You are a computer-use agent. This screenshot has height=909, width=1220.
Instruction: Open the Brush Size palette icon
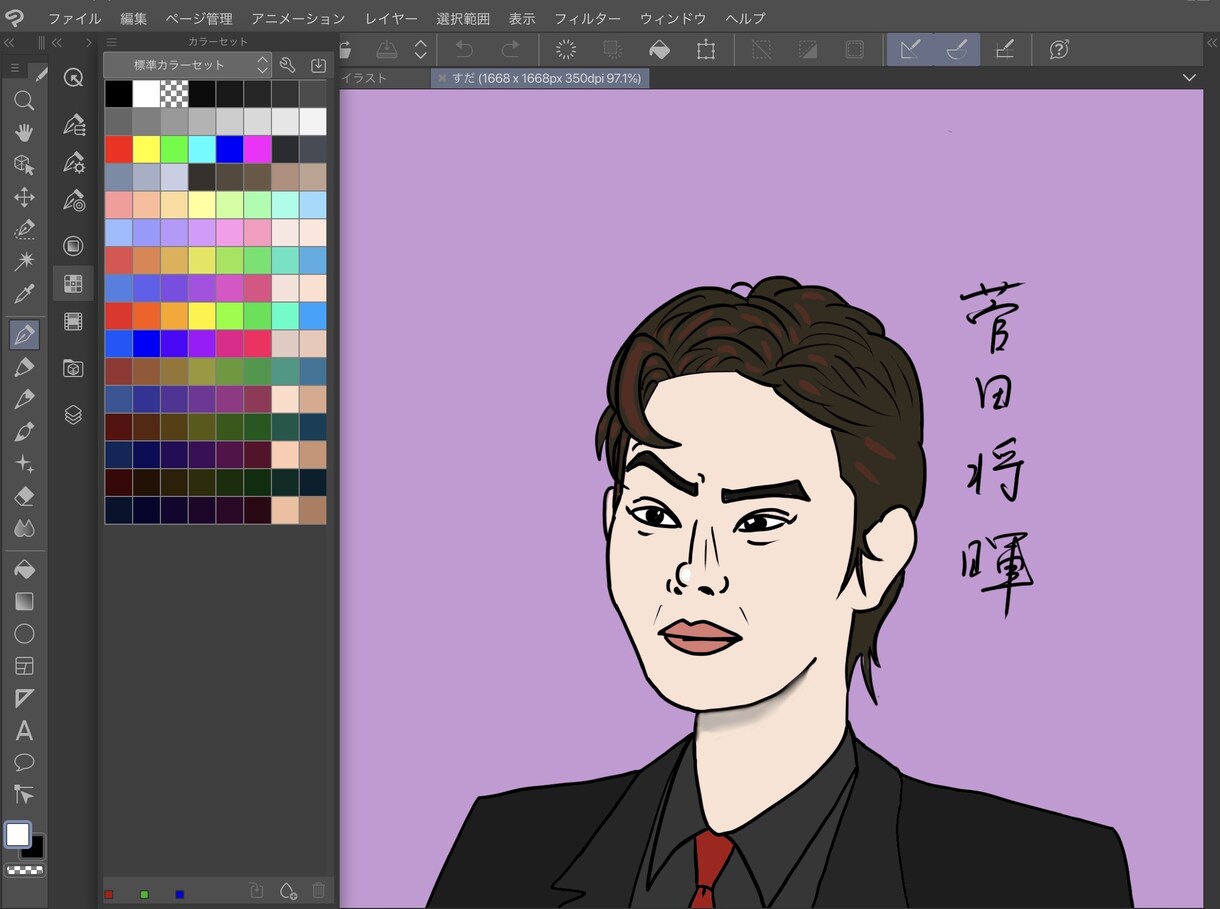pyautogui.click(x=73, y=201)
